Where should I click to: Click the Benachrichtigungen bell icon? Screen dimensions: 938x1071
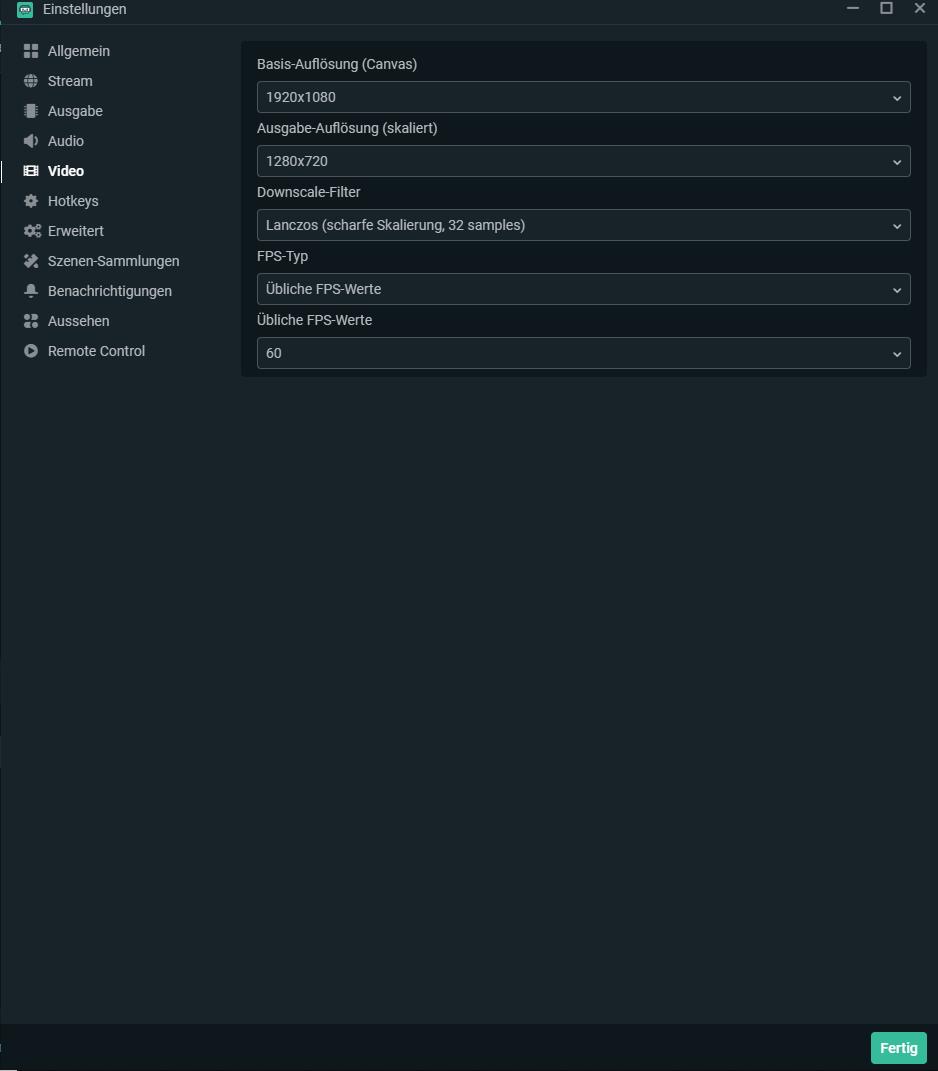(31, 291)
